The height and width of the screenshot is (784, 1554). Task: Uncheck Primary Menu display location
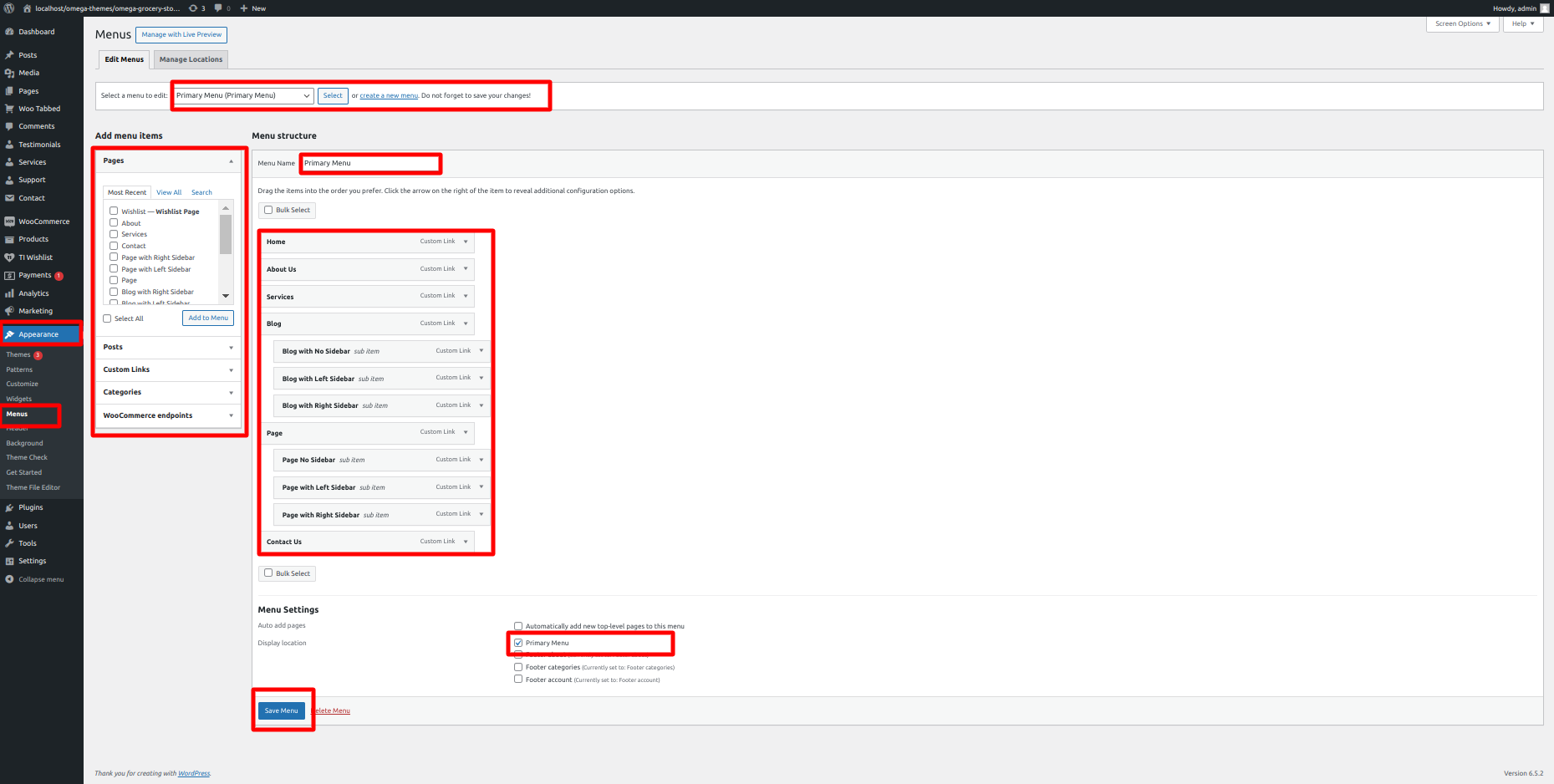coord(518,643)
